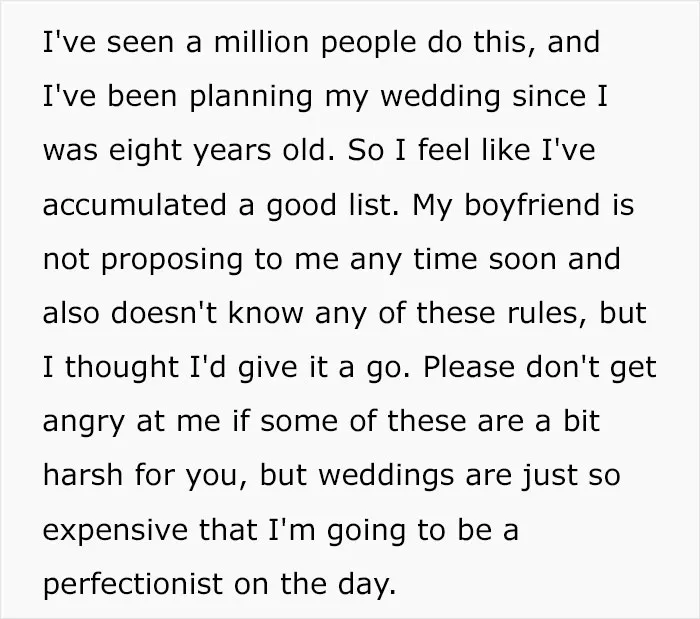The height and width of the screenshot is (619, 700).
Task: Click the word "million" in first line
Action: 262,42
